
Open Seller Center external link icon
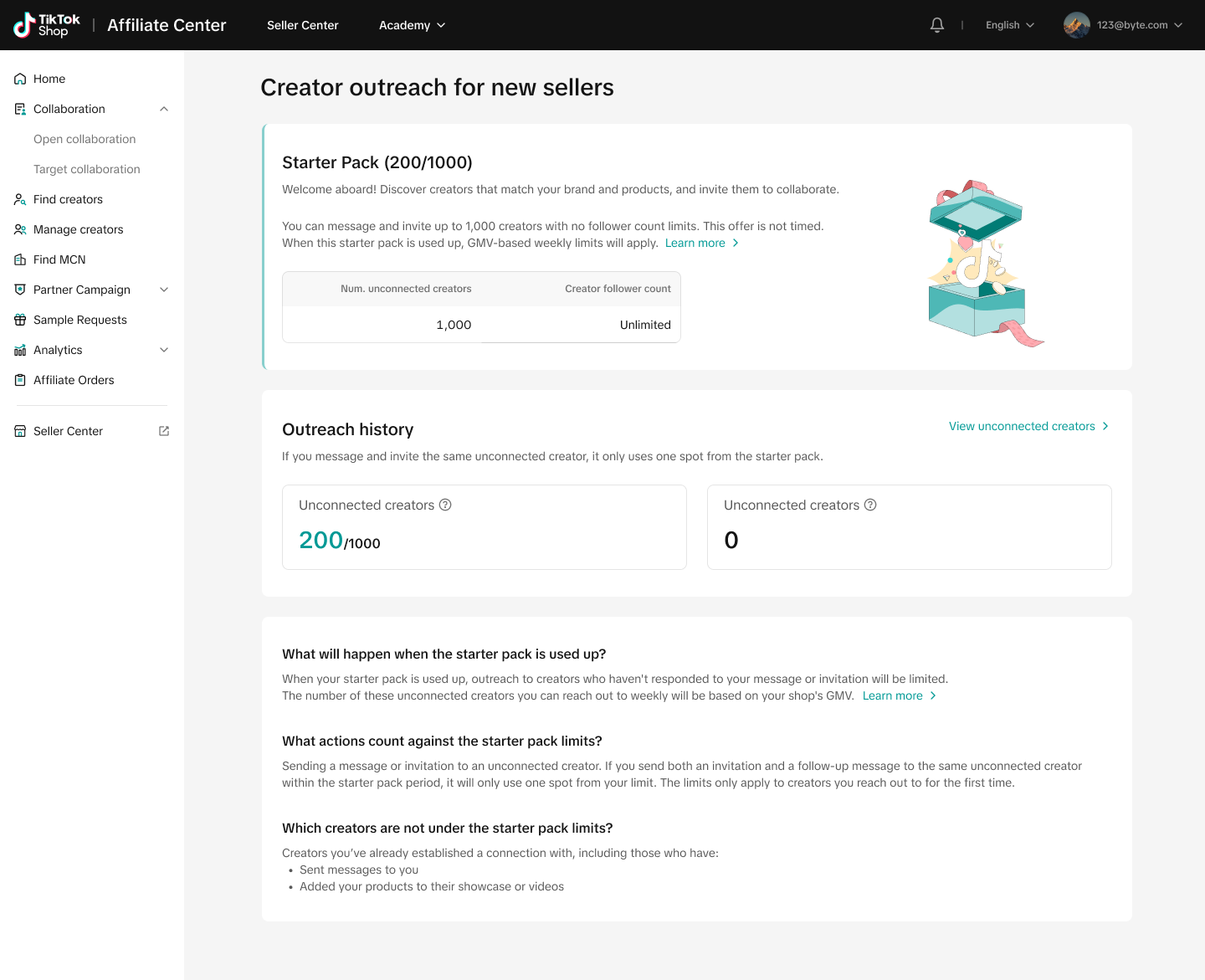164,431
